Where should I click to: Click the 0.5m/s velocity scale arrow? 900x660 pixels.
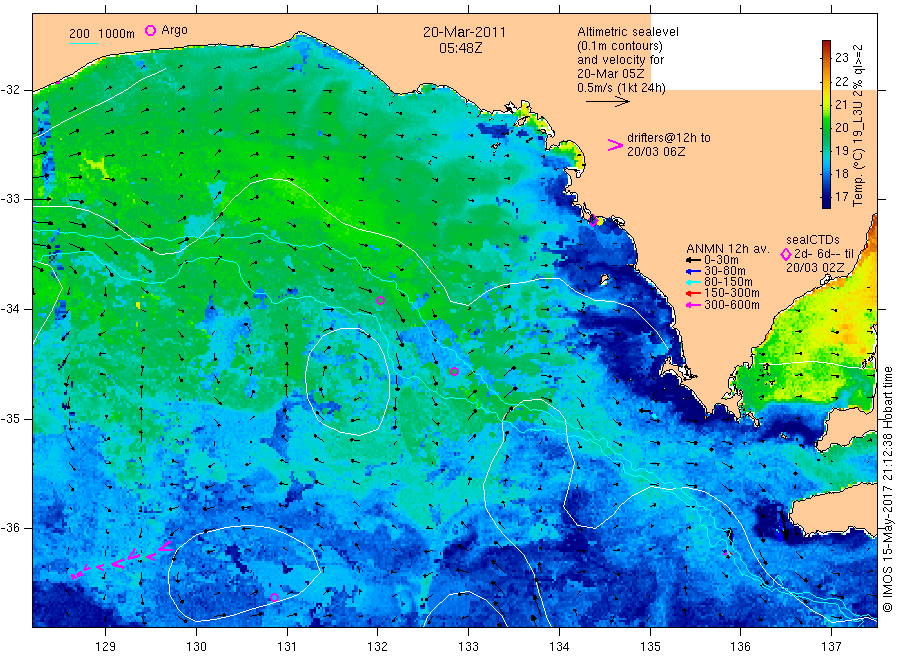pyautogui.click(x=608, y=102)
